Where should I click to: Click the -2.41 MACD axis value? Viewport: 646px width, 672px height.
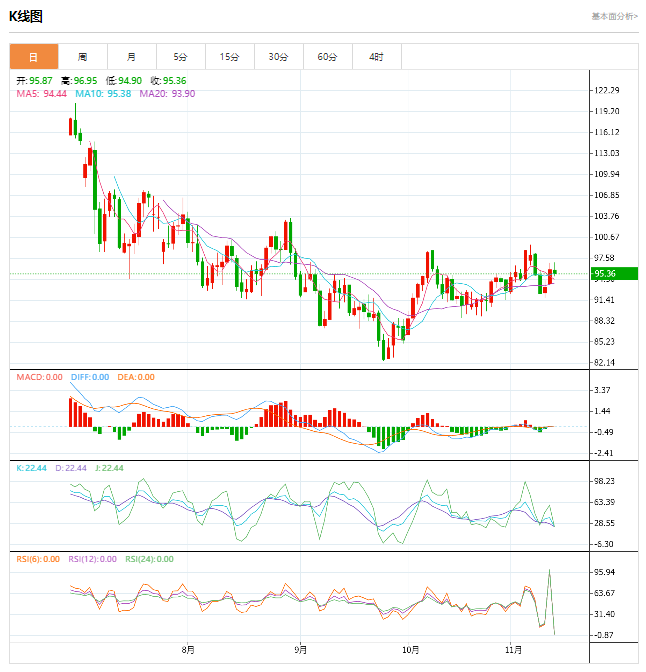(x=603, y=453)
